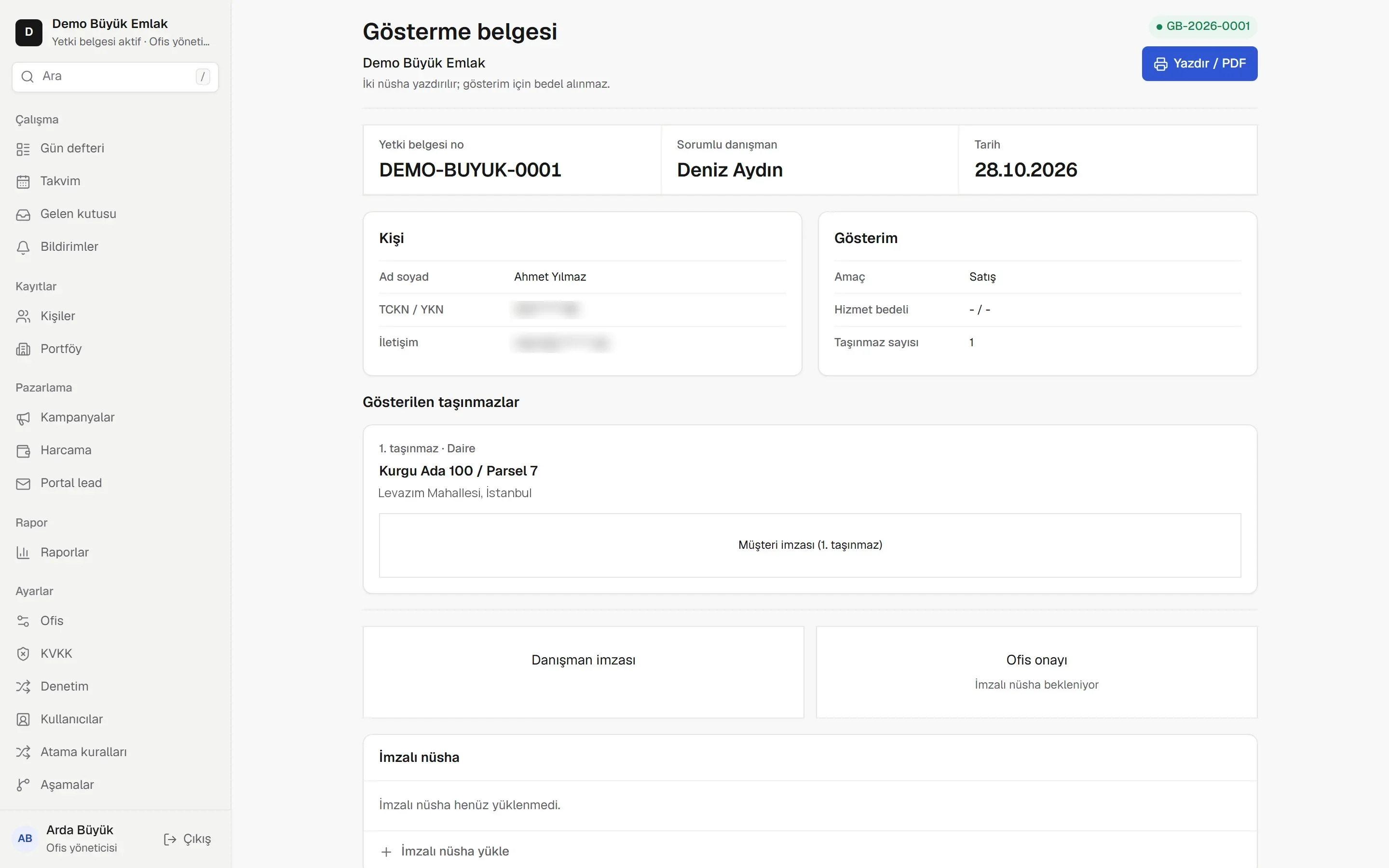Click the D office logo badge
Image resolution: width=1389 pixels, height=868 pixels.
coord(29,32)
